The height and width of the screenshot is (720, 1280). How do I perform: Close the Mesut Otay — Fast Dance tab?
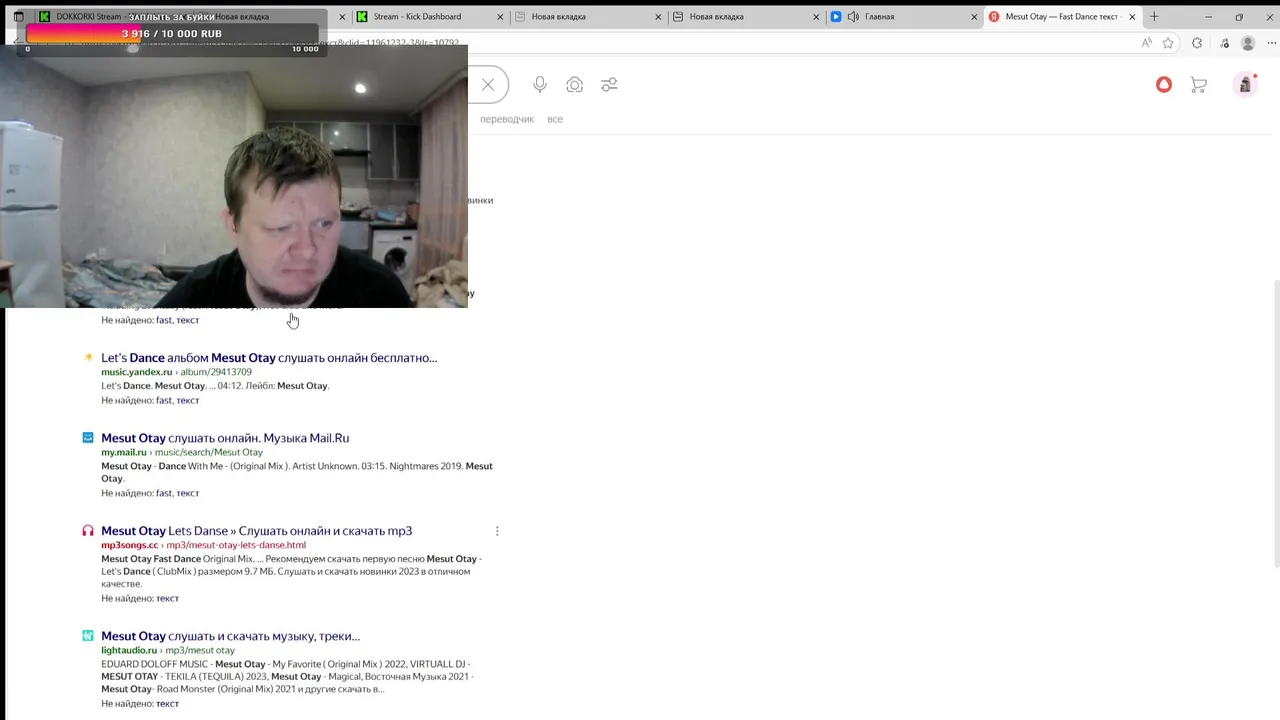pos(1132,16)
